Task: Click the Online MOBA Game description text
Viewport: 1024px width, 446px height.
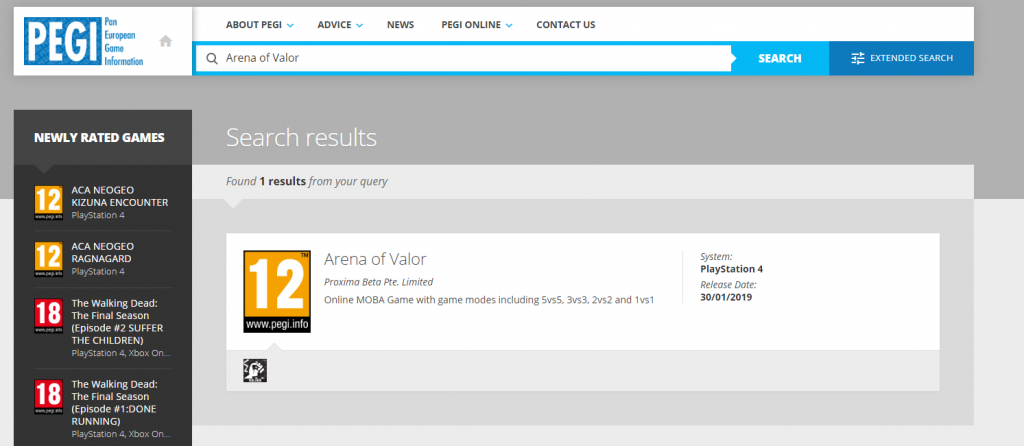Action: click(x=489, y=300)
